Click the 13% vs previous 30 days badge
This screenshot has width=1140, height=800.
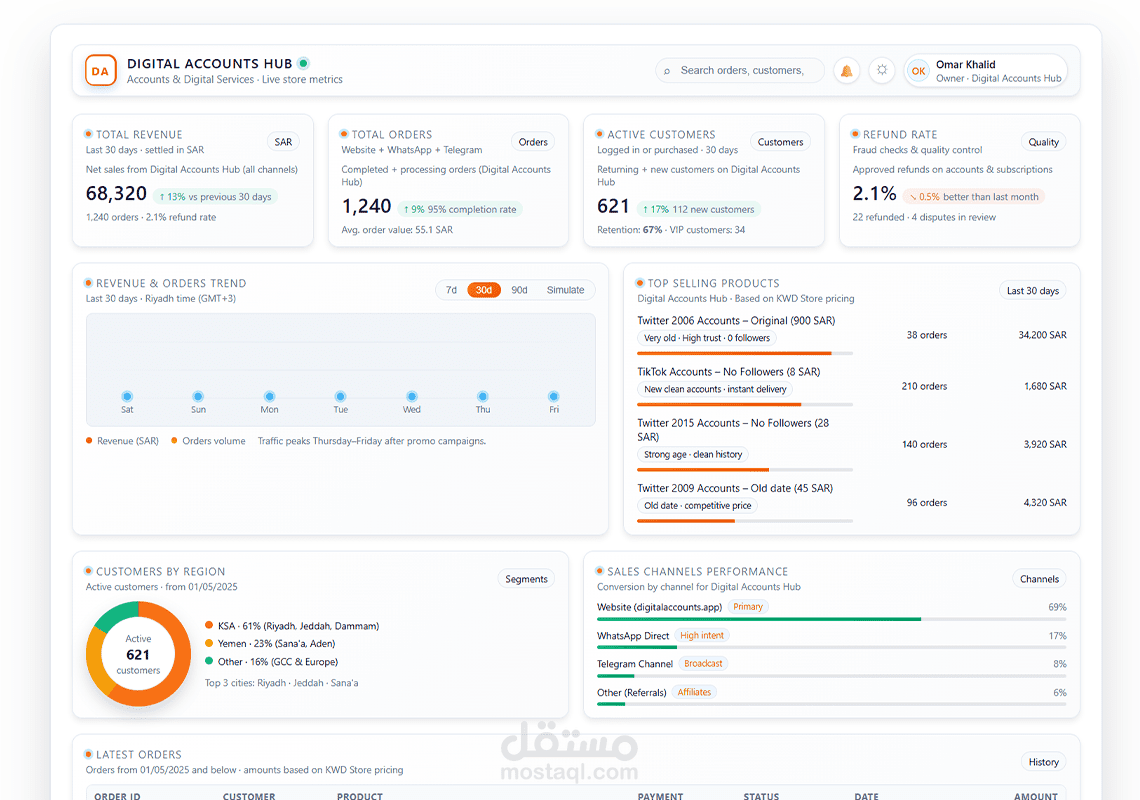pyautogui.click(x=214, y=196)
